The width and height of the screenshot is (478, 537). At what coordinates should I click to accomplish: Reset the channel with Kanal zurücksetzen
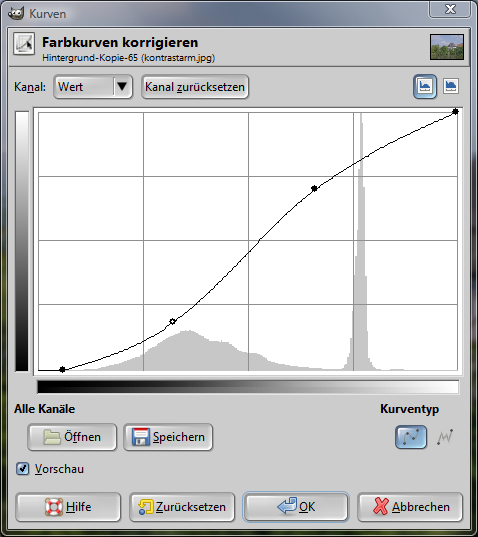point(195,87)
